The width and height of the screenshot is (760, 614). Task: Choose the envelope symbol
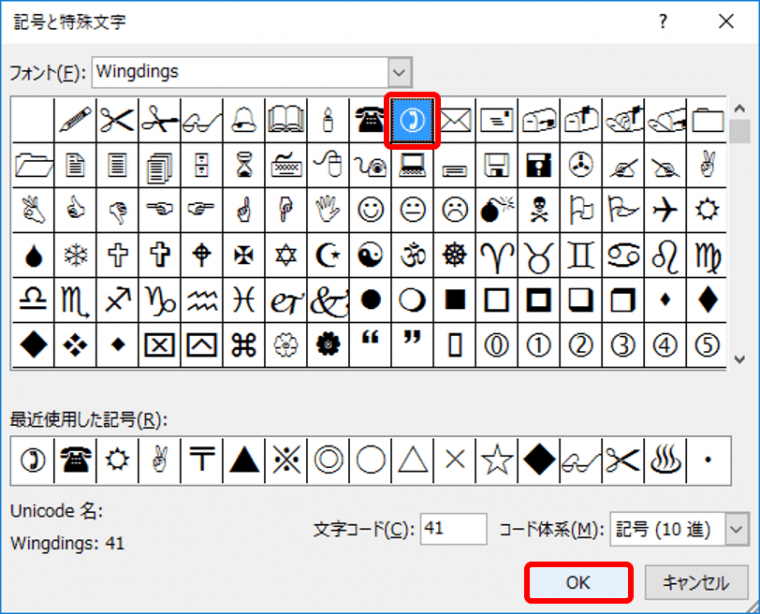pos(455,119)
